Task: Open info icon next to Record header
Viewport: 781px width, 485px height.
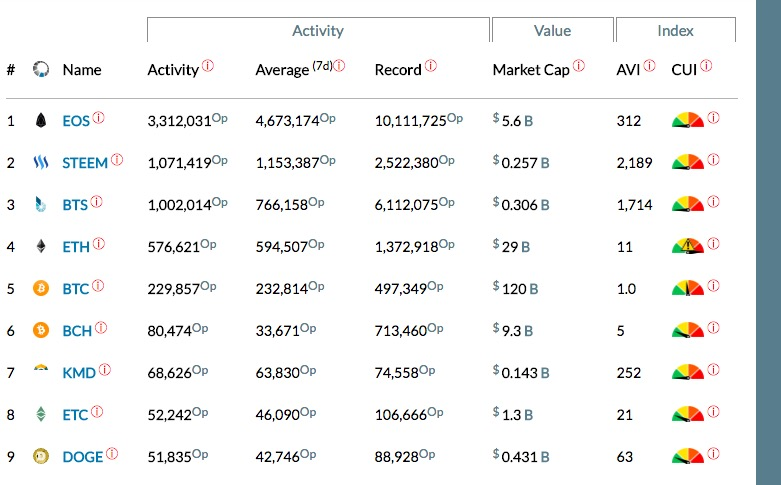Action: coord(431,66)
